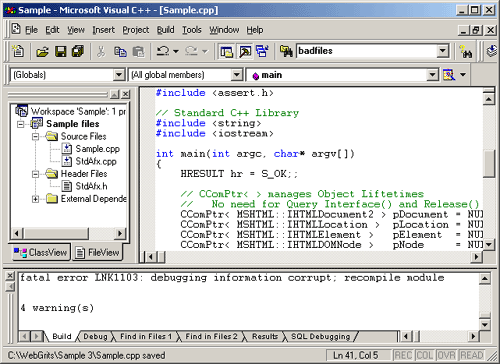Expand the External Dependencies folder

[35, 199]
